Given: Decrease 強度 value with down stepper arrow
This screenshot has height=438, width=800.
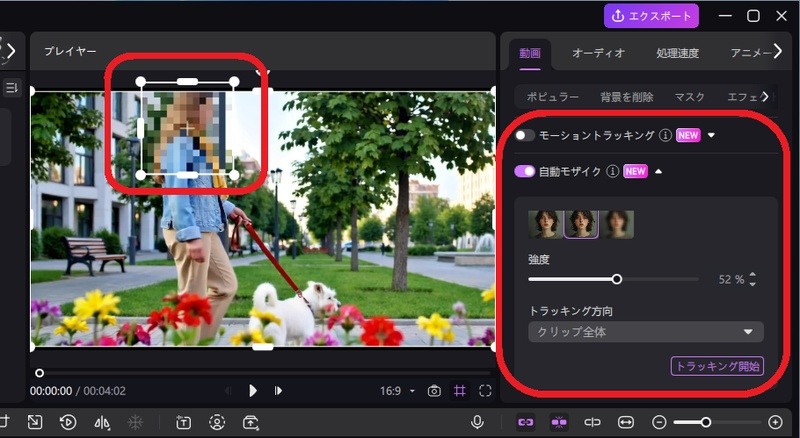Looking at the screenshot, I should coord(753,283).
